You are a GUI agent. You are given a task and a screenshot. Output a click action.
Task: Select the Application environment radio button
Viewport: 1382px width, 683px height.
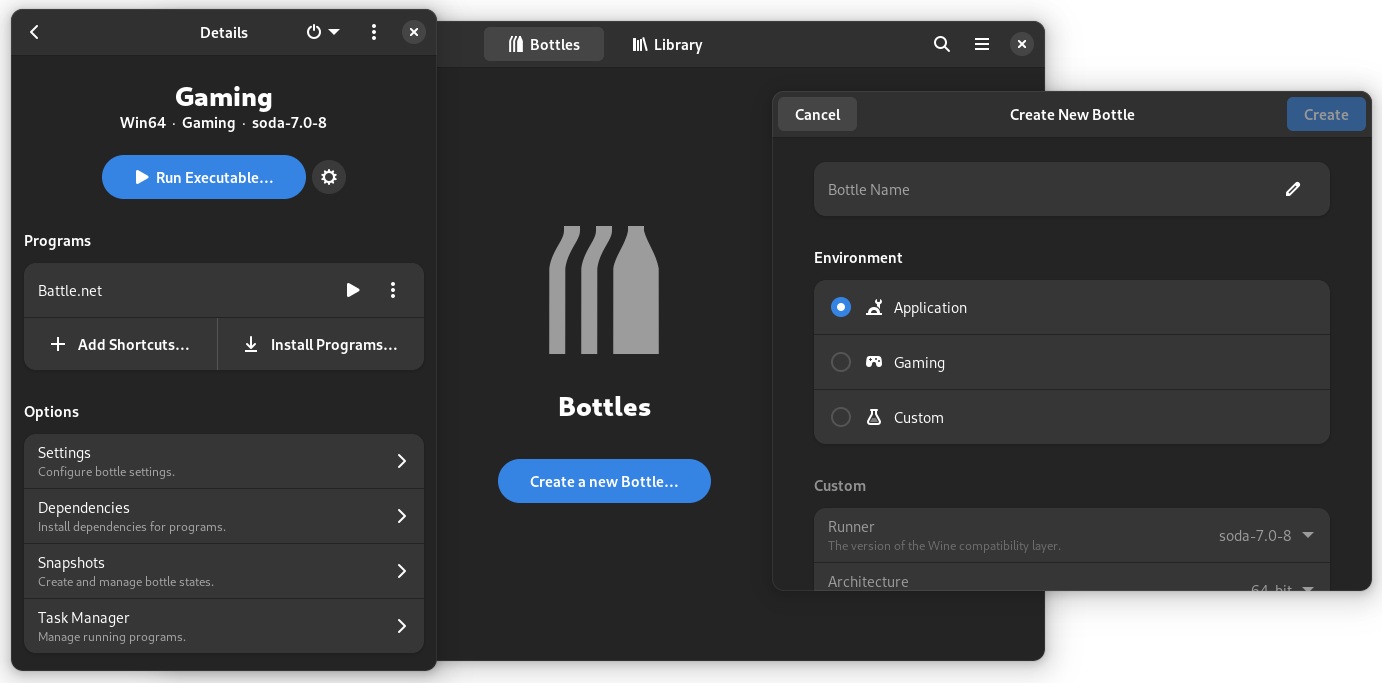pyautogui.click(x=841, y=307)
